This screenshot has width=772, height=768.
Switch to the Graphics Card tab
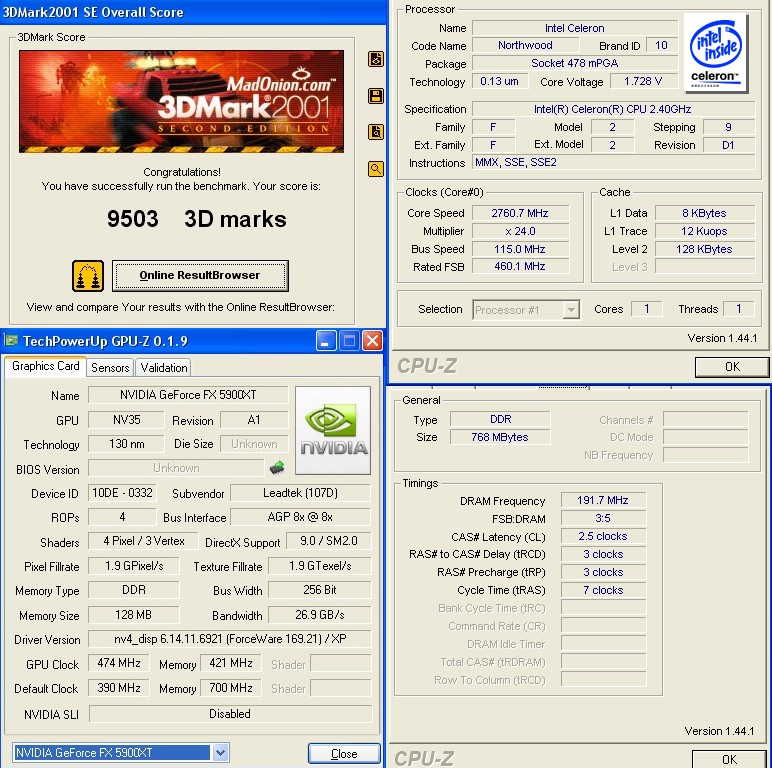(45, 366)
